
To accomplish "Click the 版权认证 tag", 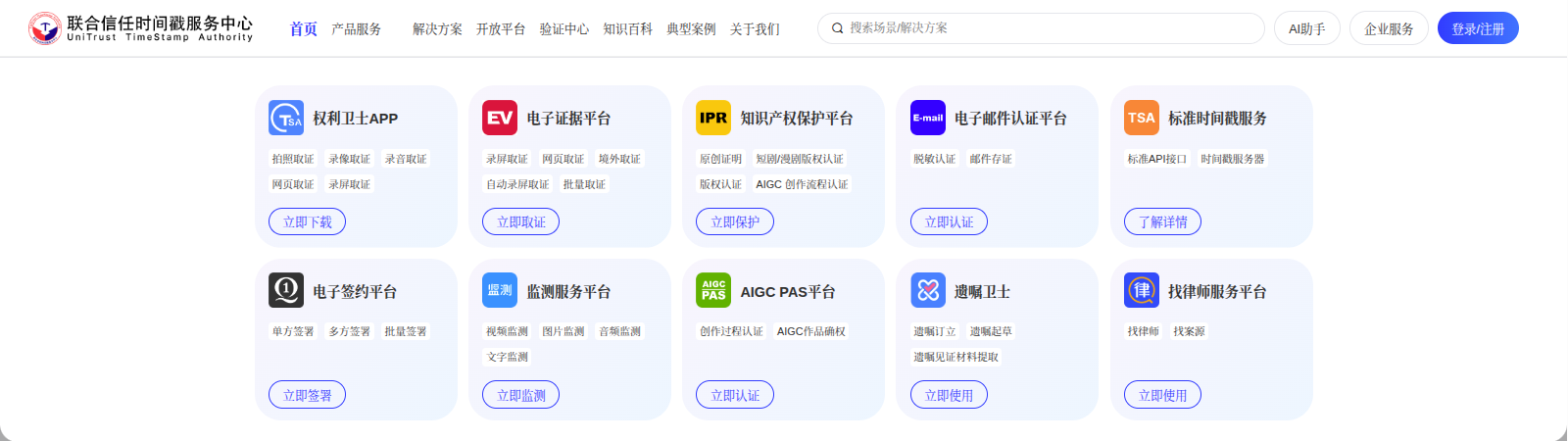I will [720, 184].
